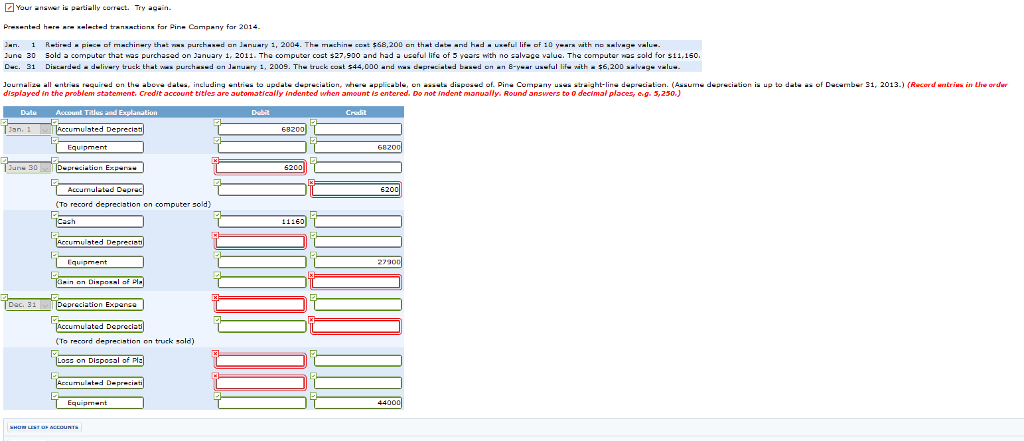Click the Cash account title field
Viewport: 1024px width, 441px height.
click(x=99, y=221)
